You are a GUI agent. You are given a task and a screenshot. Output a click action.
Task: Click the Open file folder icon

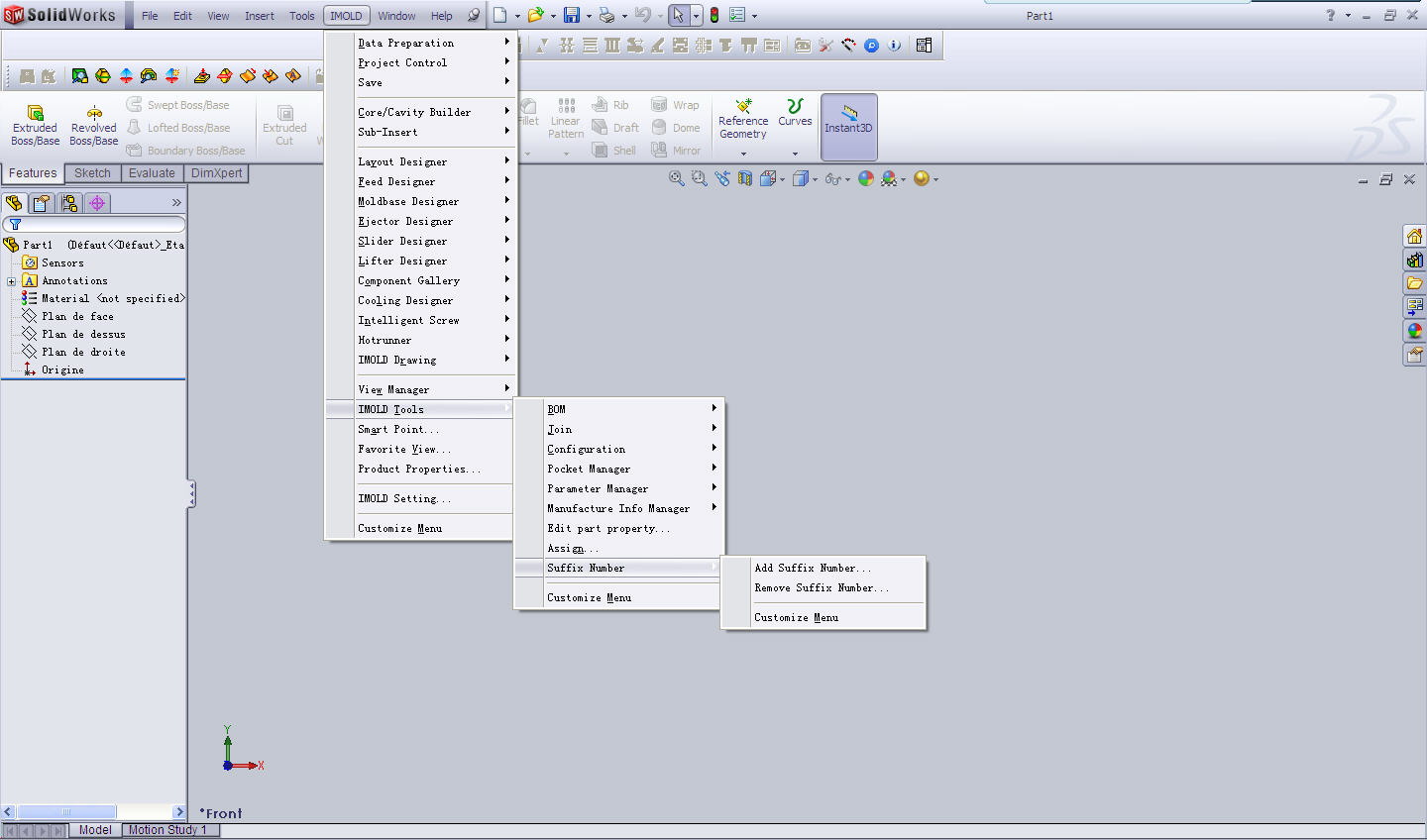536,15
